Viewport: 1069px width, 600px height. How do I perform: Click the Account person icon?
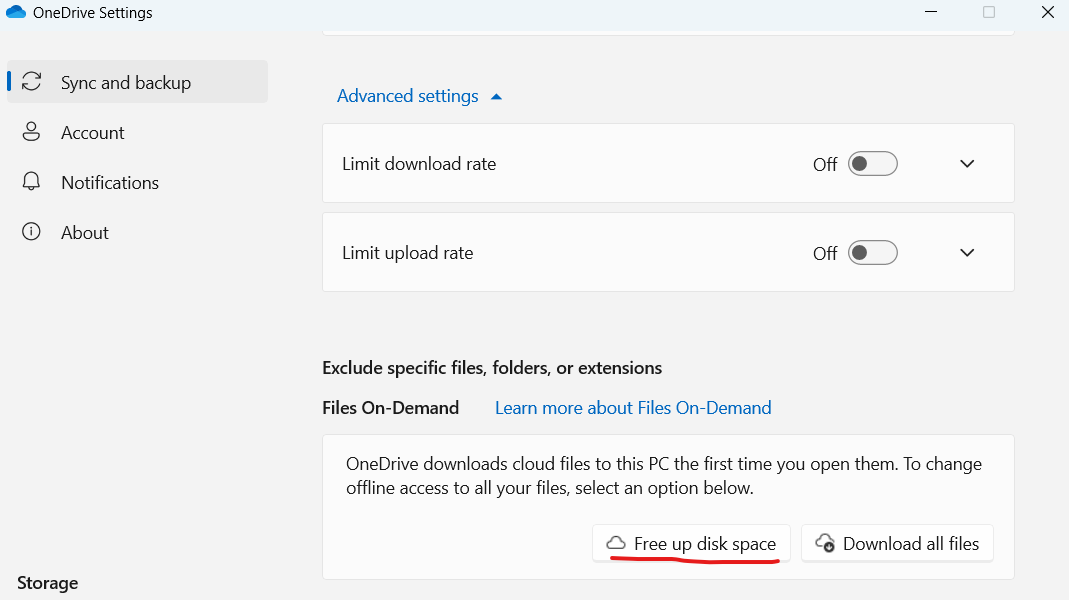point(31,132)
